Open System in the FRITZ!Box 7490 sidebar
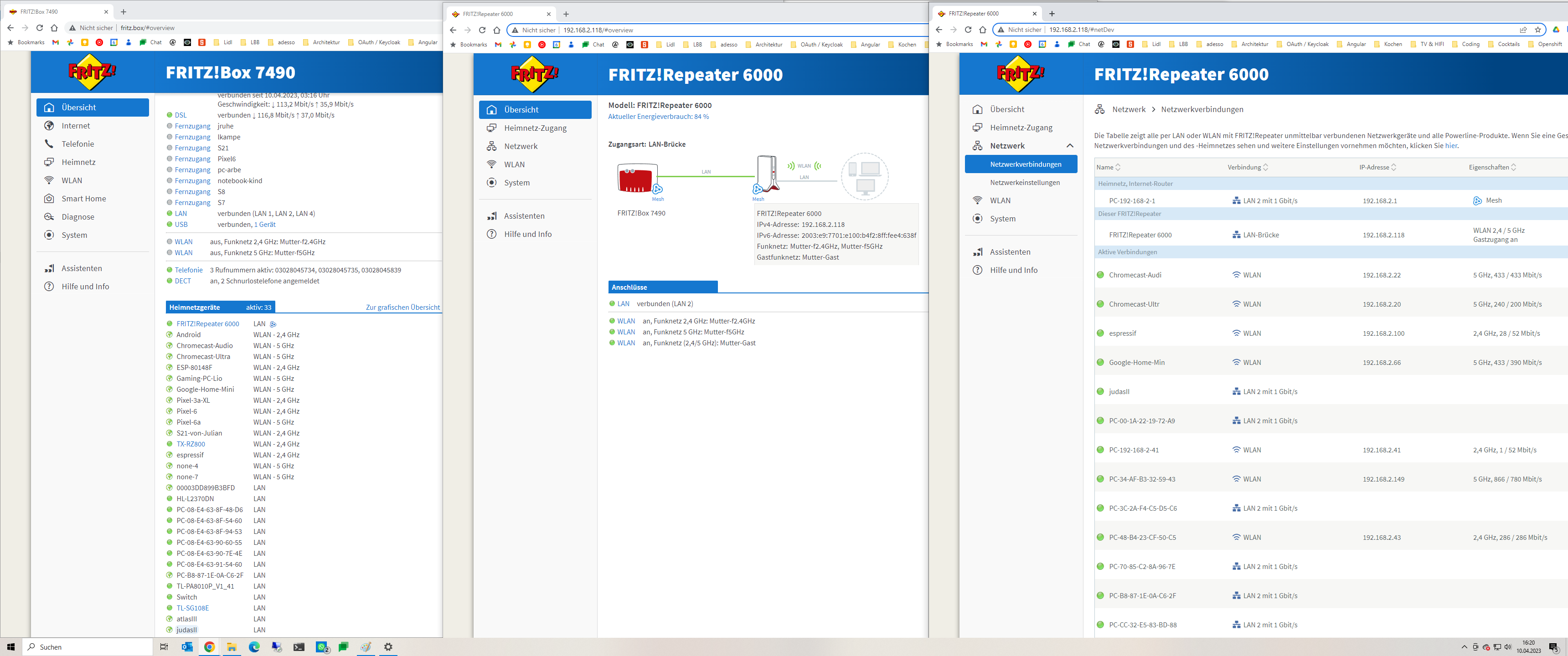 coord(93,236)
